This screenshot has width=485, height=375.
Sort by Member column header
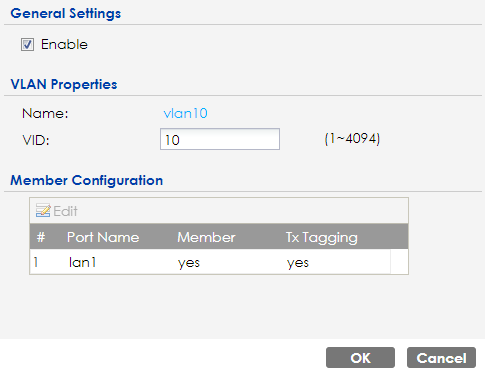click(x=206, y=237)
